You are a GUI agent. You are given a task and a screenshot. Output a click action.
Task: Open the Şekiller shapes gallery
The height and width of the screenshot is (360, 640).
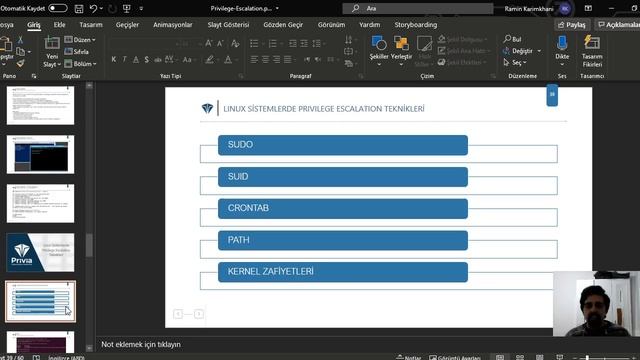tap(379, 51)
